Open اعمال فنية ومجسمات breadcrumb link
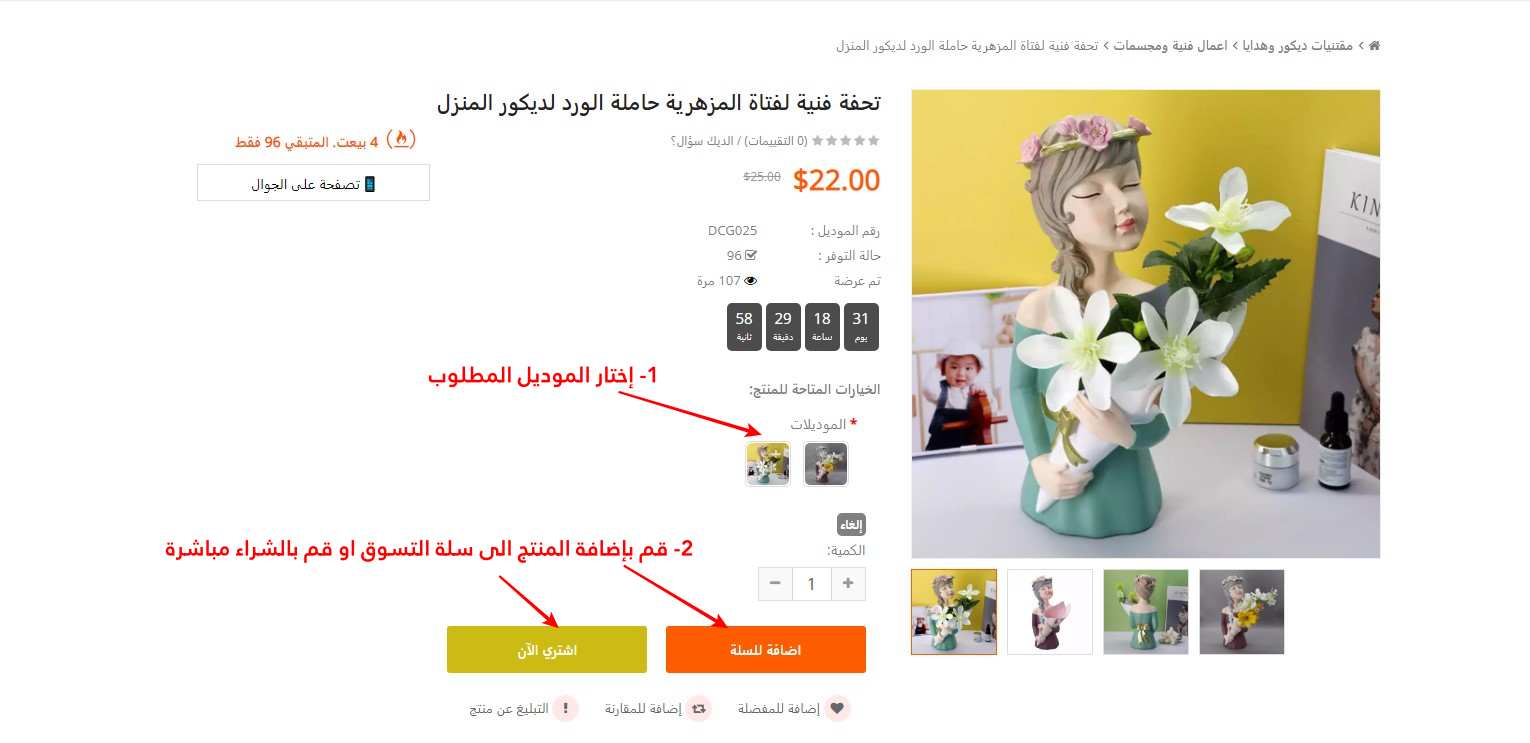This screenshot has height=743, width=1530. click(x=1171, y=46)
